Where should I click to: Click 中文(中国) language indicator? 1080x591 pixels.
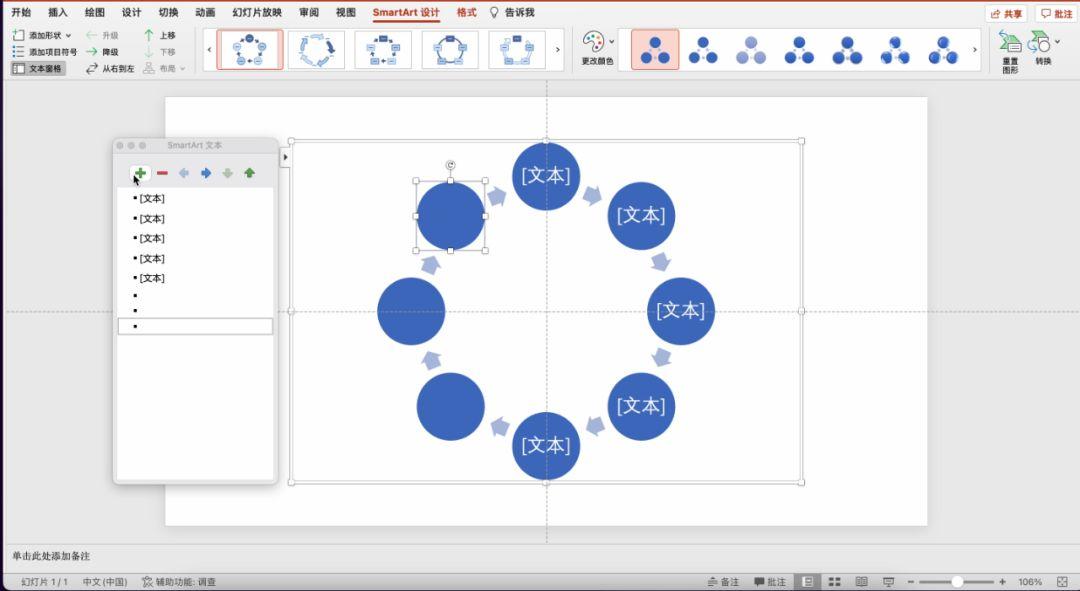click(x=105, y=582)
